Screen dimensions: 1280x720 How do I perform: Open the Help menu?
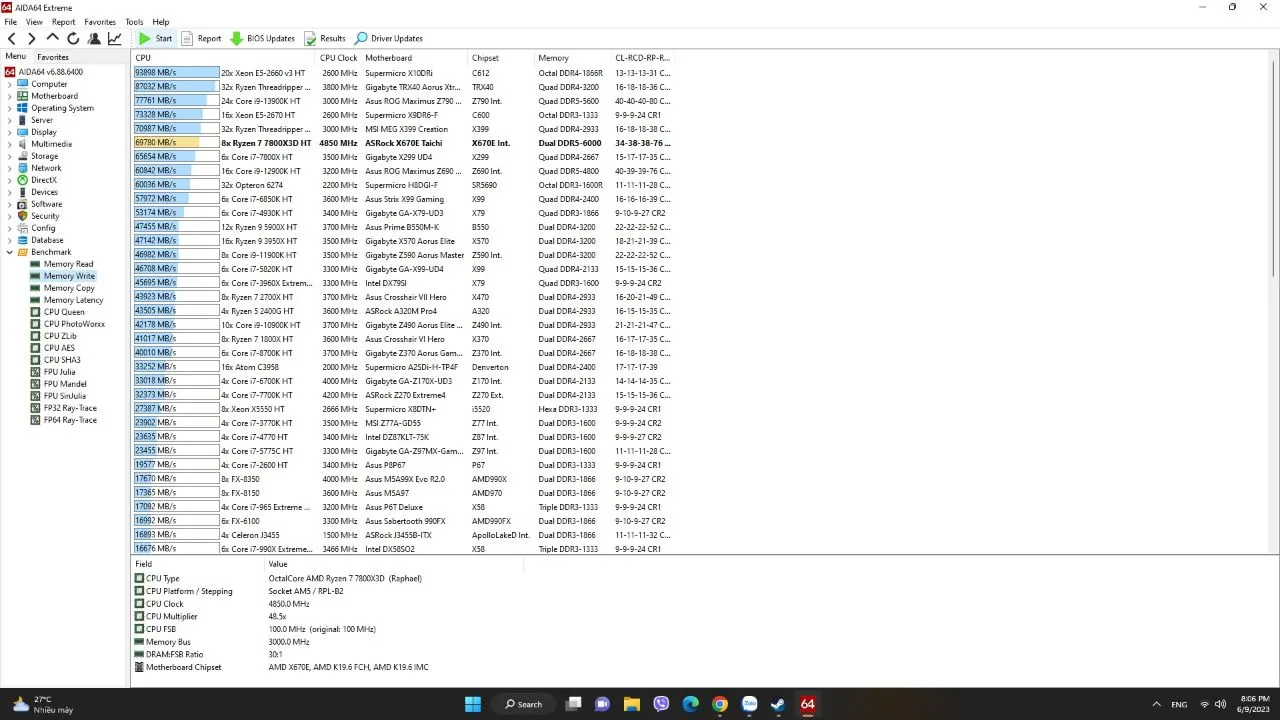click(160, 22)
